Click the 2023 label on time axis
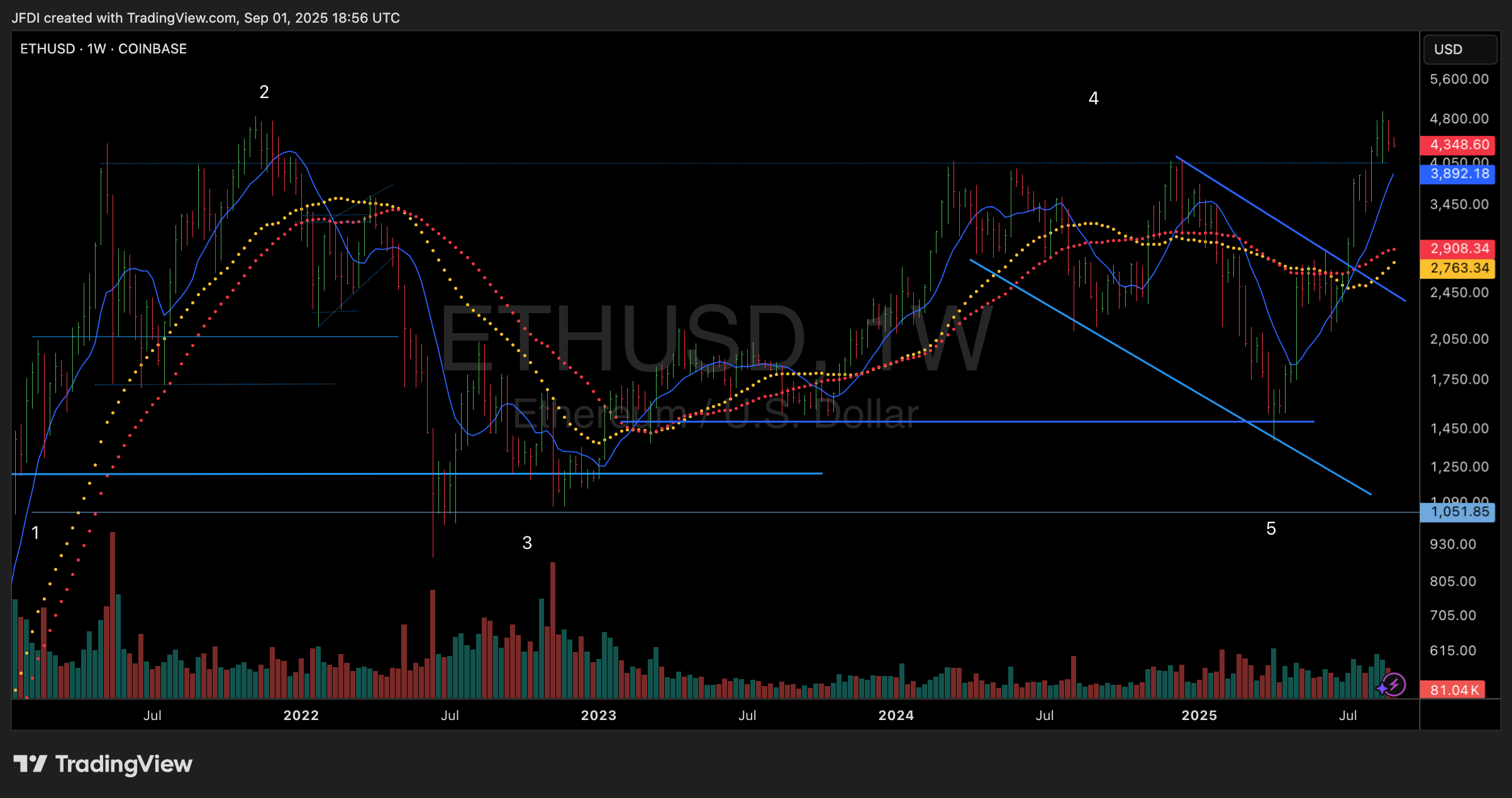Viewport: 1512px width, 798px height. (598, 716)
